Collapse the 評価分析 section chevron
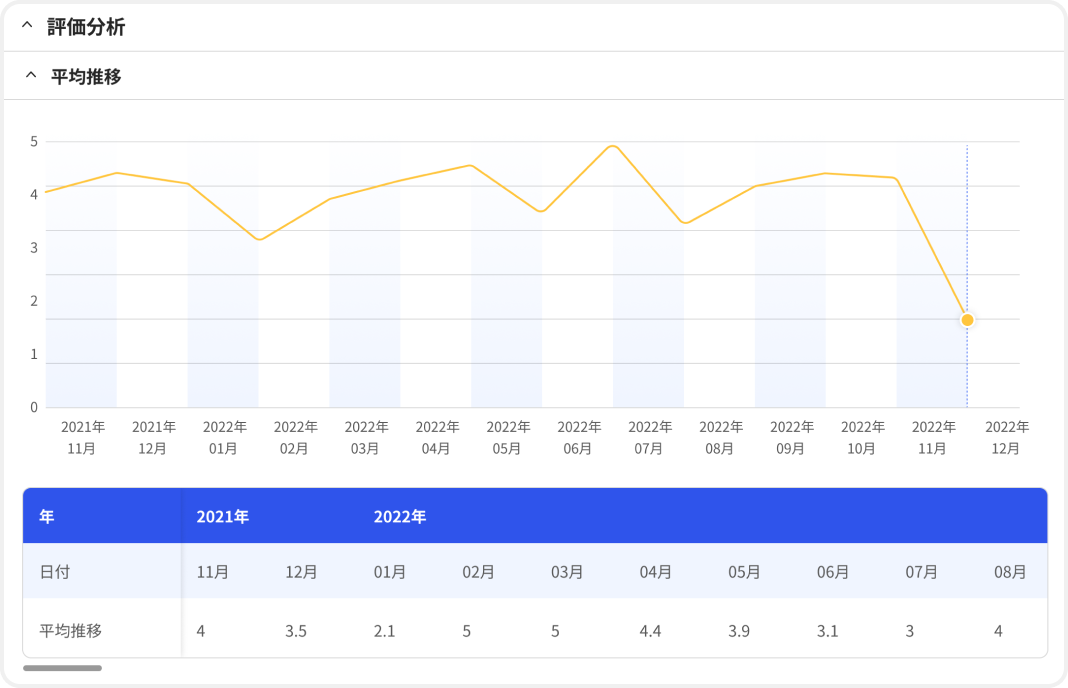Screen dimensions: 1068x688 click(27, 27)
